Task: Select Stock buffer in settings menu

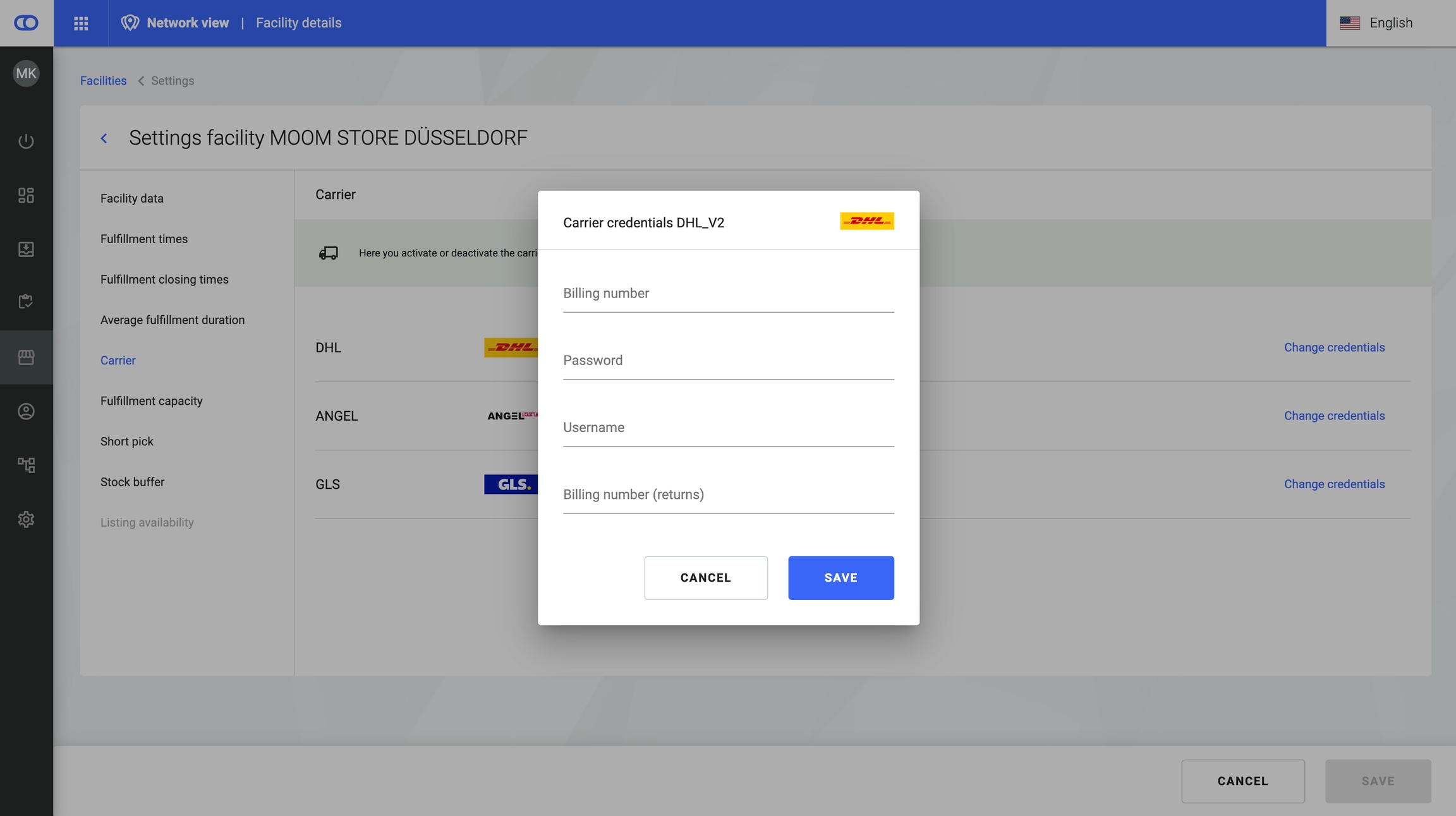Action: tap(132, 482)
